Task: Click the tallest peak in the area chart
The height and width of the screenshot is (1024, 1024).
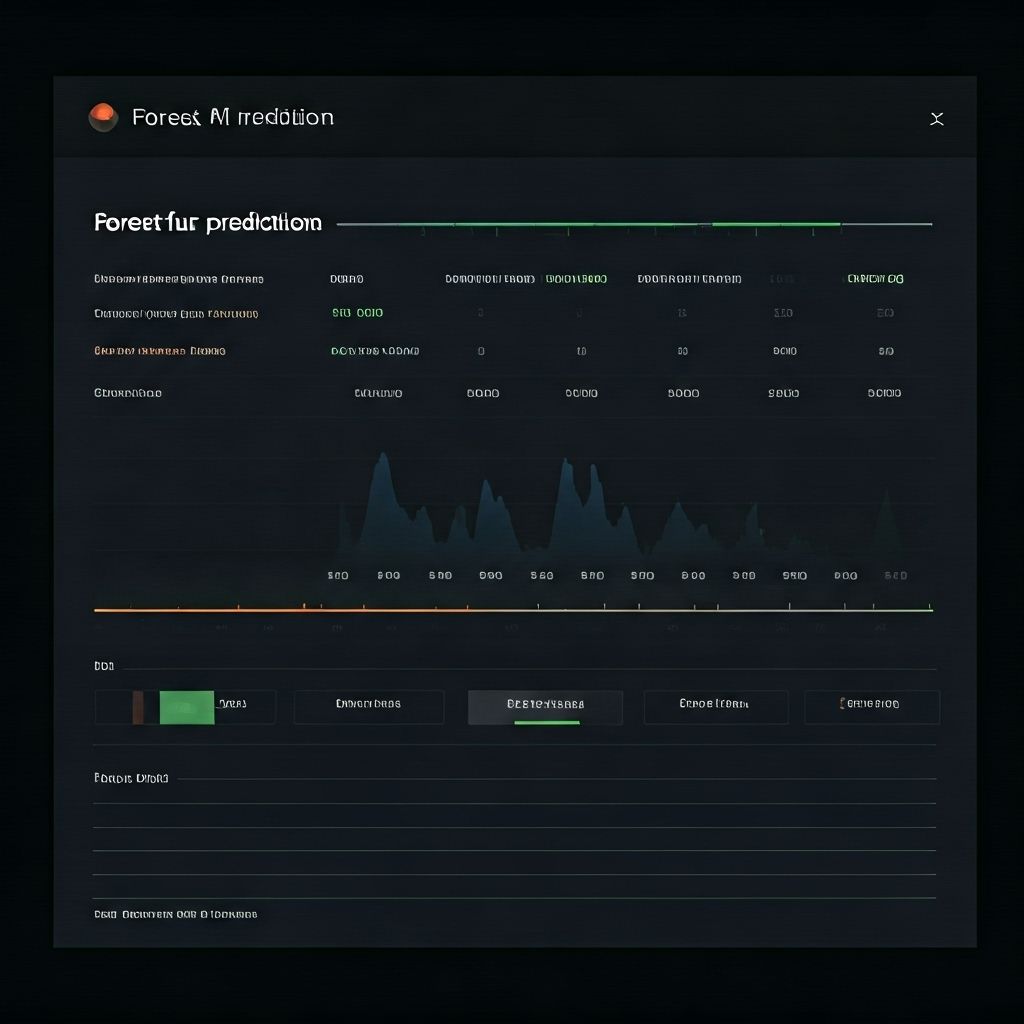Action: coord(381,460)
